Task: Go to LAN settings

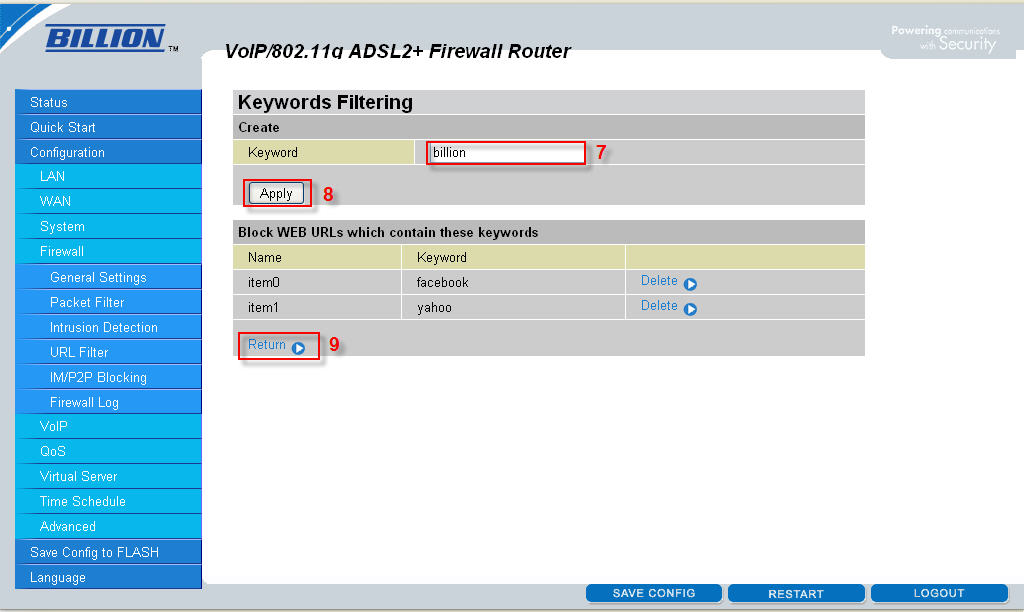Action: 108,176
